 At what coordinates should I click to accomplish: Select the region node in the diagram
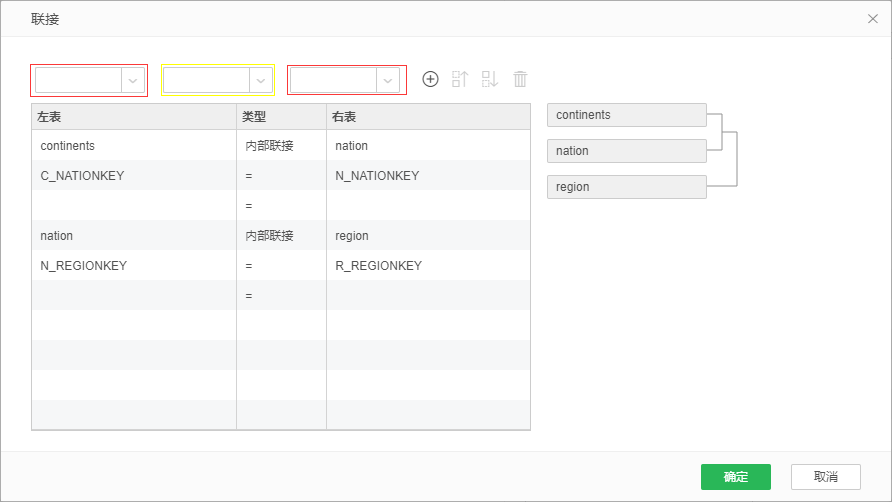(626, 187)
